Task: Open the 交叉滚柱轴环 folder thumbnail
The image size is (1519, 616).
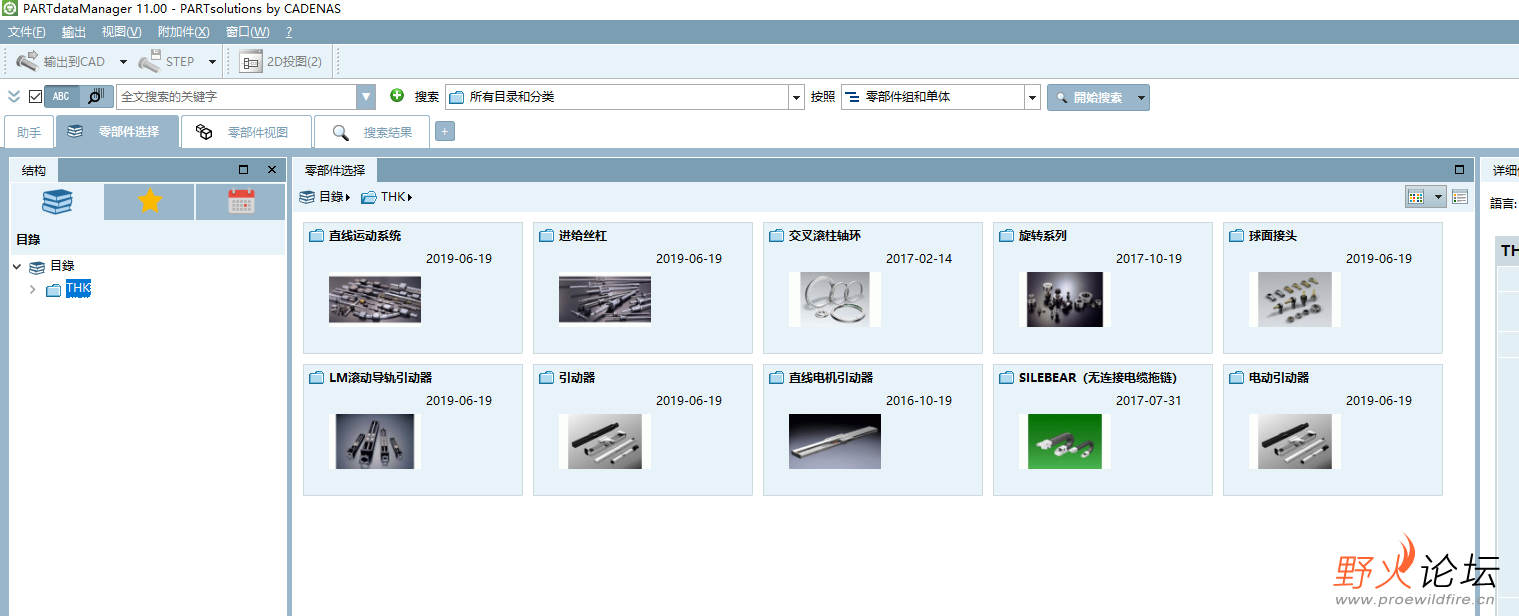Action: pos(835,299)
